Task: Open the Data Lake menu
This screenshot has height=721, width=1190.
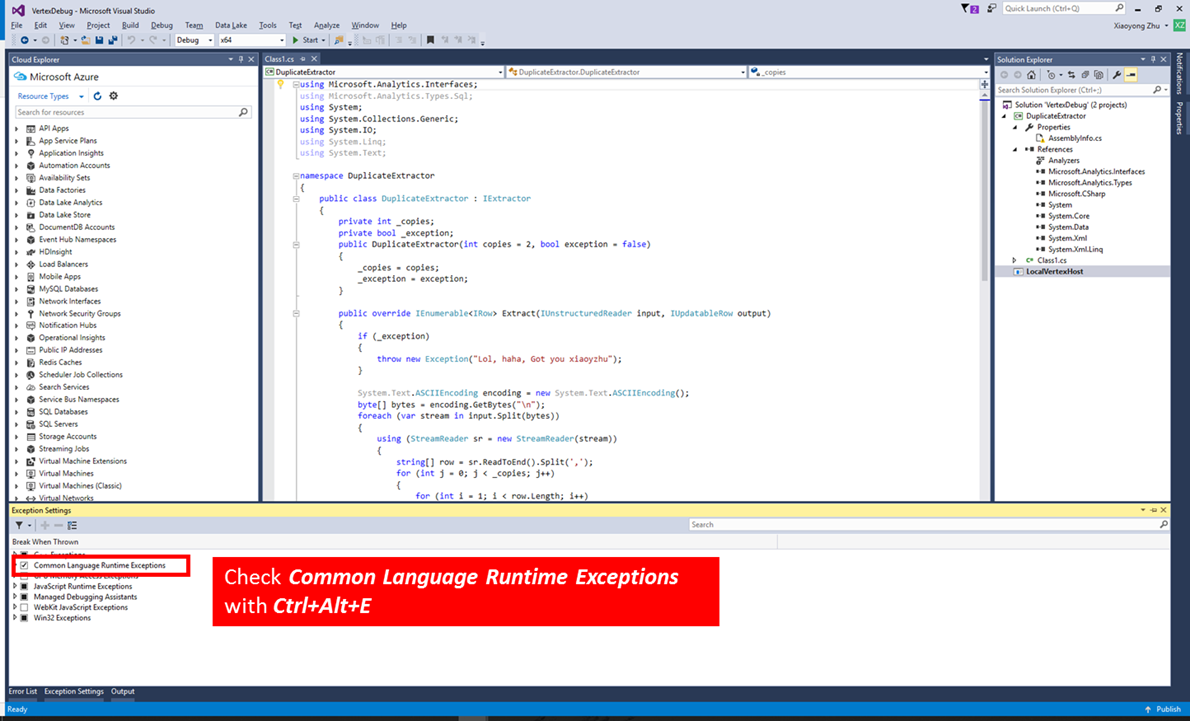Action: tap(230, 25)
